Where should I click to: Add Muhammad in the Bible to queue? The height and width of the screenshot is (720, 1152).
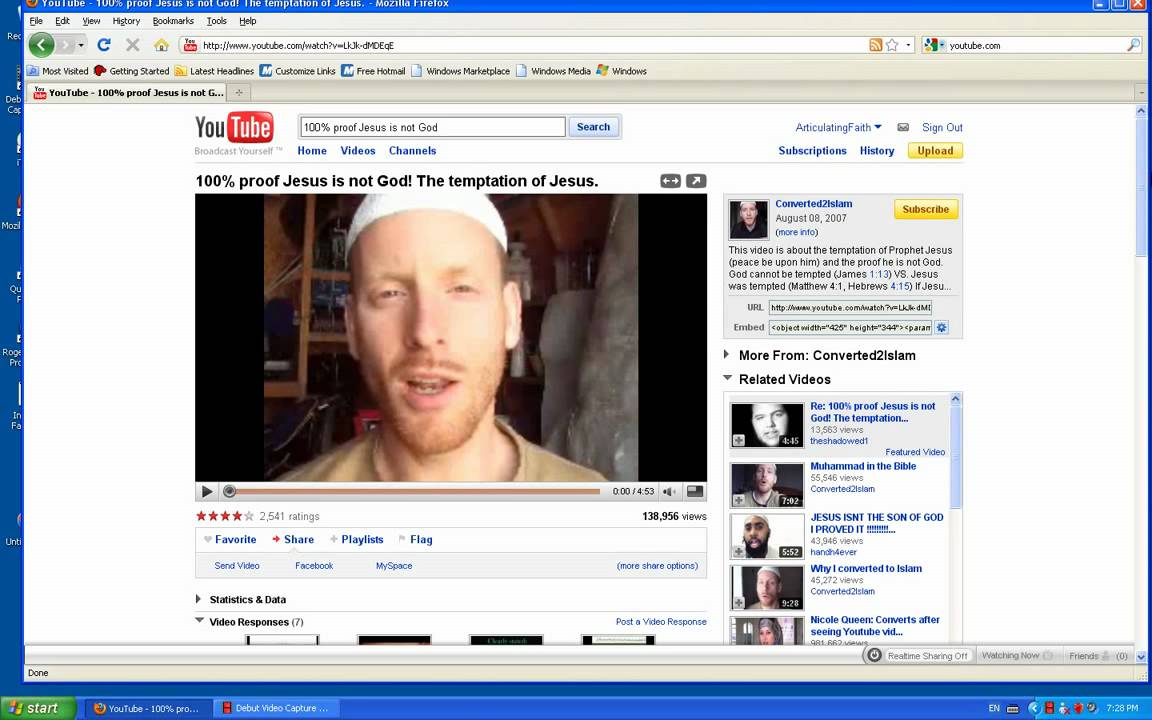pos(738,500)
